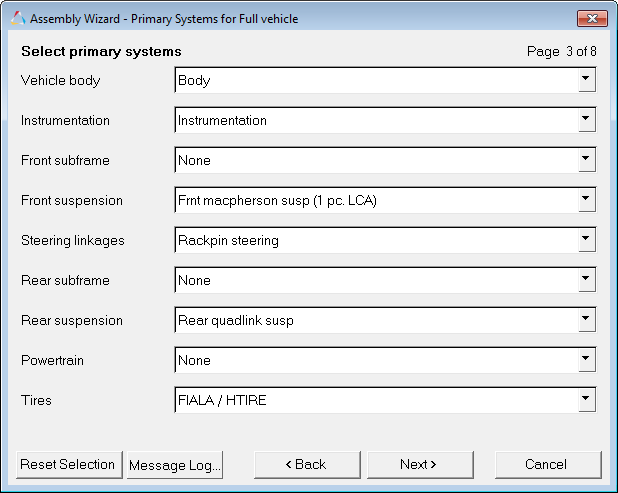Open the Front subframe dropdown
This screenshot has height=493, width=618.
[586, 160]
